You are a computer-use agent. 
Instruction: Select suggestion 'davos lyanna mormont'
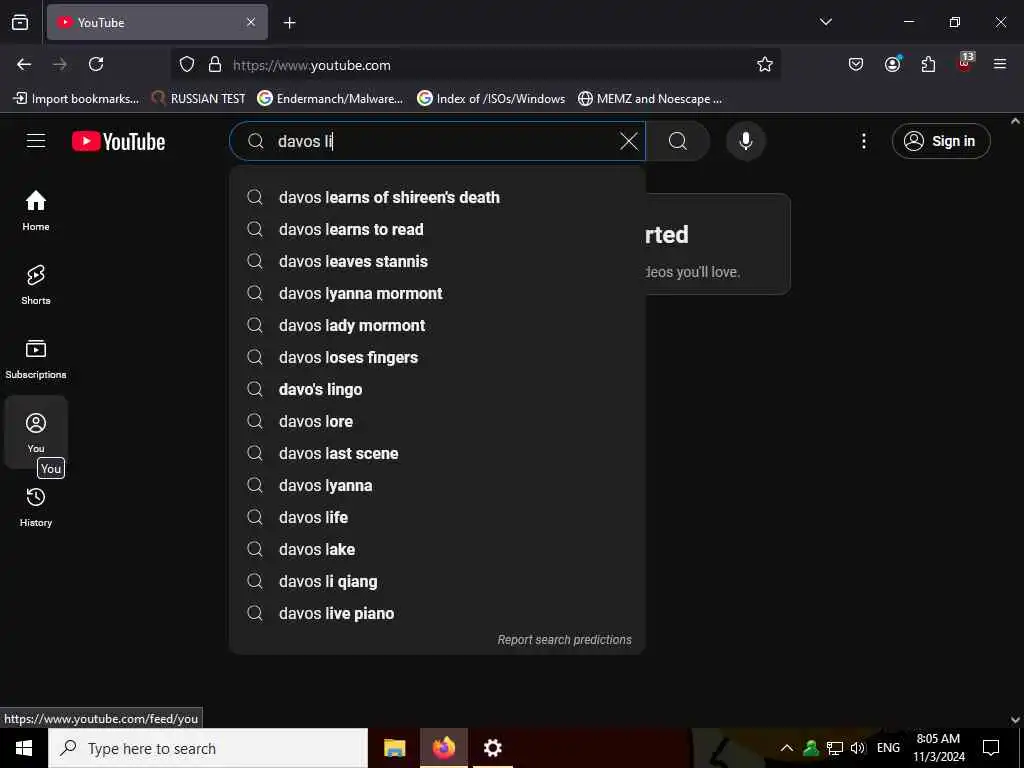coord(437,293)
